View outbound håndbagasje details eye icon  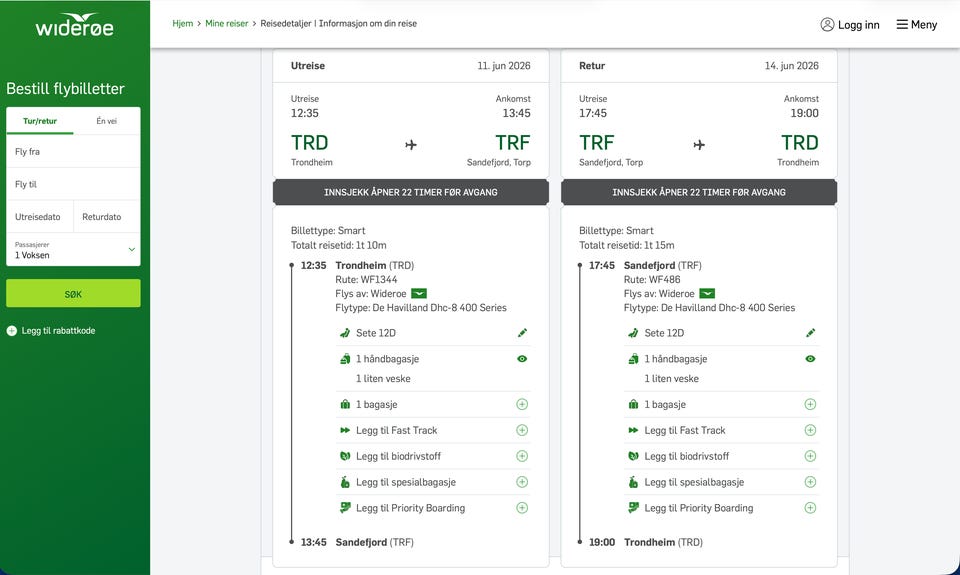[522, 359]
